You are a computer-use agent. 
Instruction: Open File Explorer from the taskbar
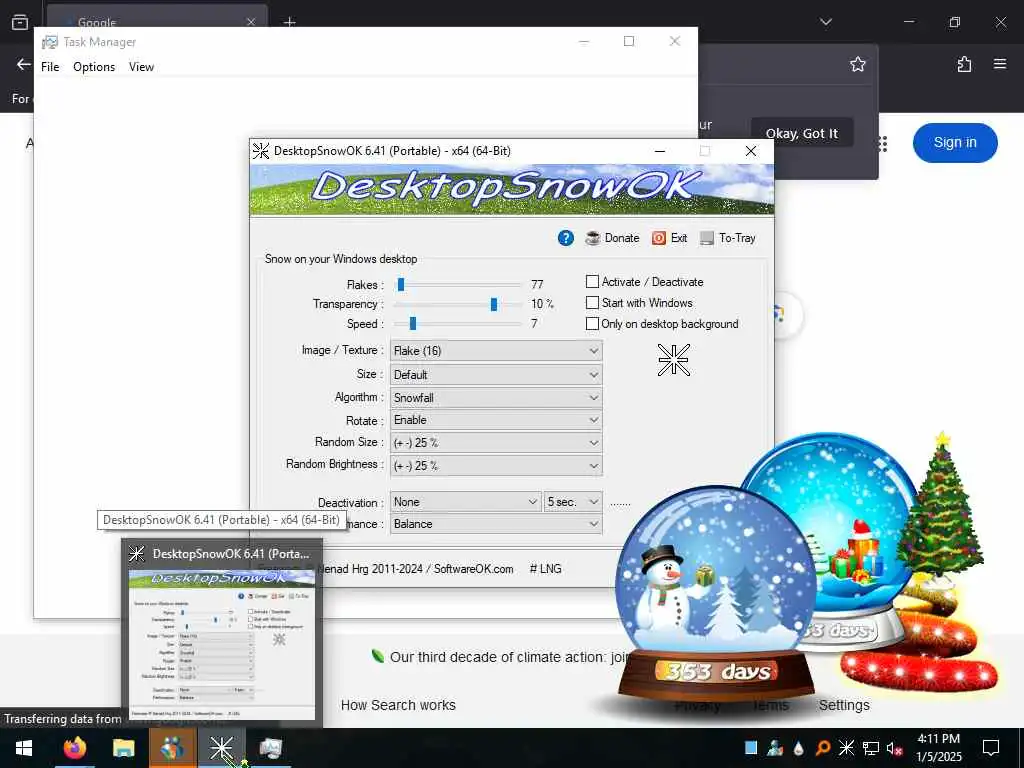click(123, 748)
